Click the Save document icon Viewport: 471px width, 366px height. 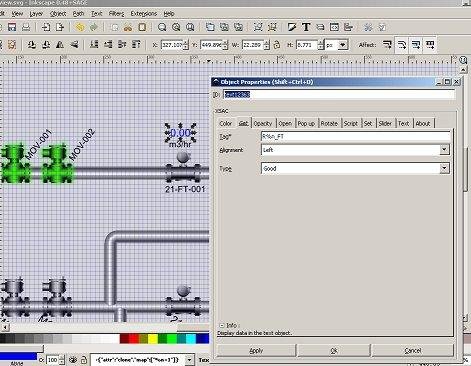(x=12, y=27)
